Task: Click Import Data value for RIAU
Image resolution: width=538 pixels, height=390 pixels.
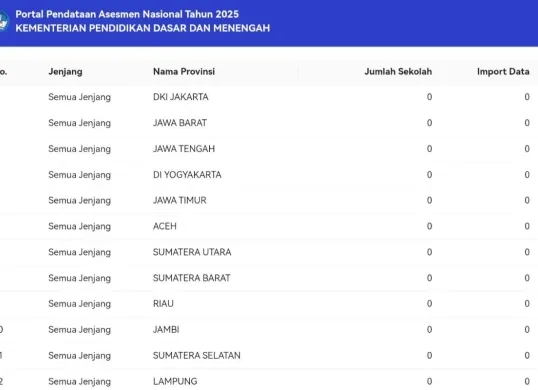Action: [527, 304]
